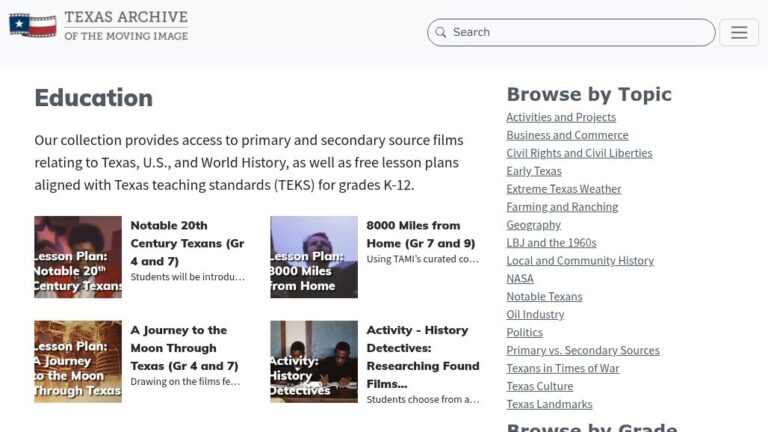Open Journey to the Moon lesson thumbnail
Viewport: 768px width, 432px height.
click(78, 362)
